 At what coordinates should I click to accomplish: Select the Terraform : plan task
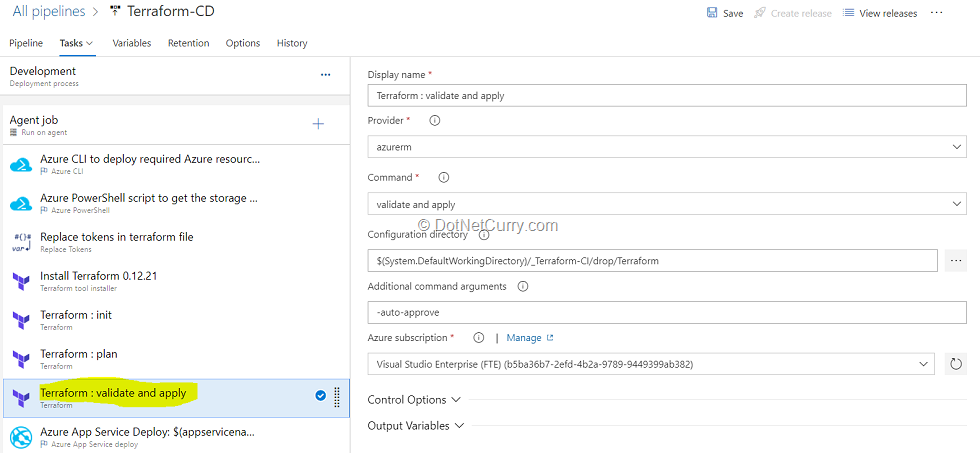pos(176,359)
